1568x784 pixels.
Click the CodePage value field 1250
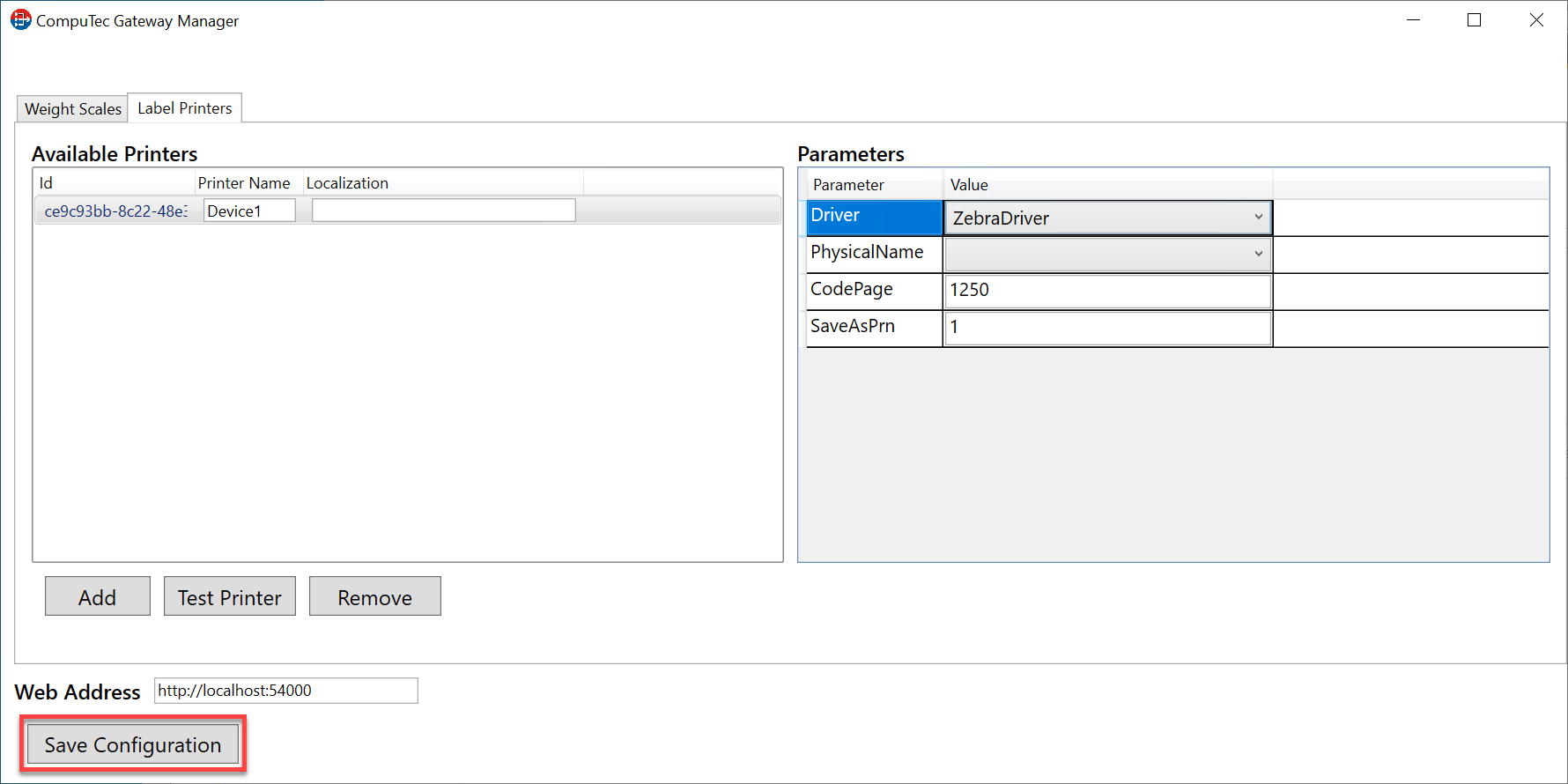(1108, 291)
